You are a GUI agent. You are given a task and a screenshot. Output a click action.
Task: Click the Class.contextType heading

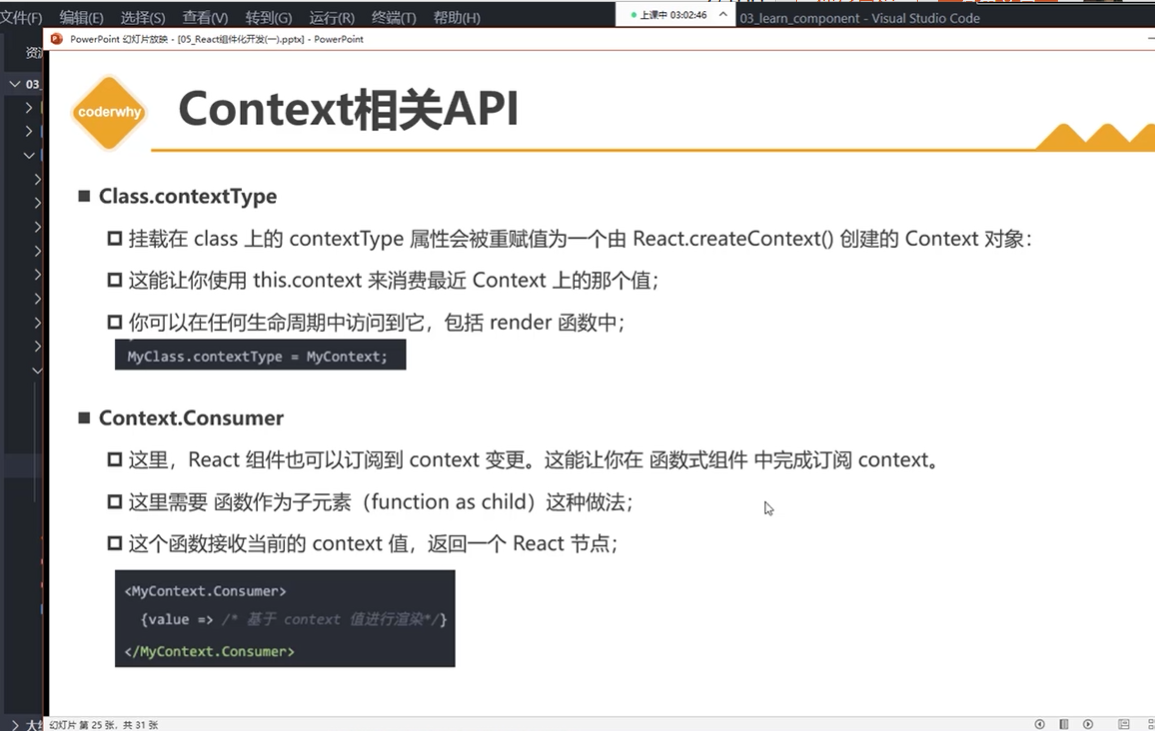(188, 196)
